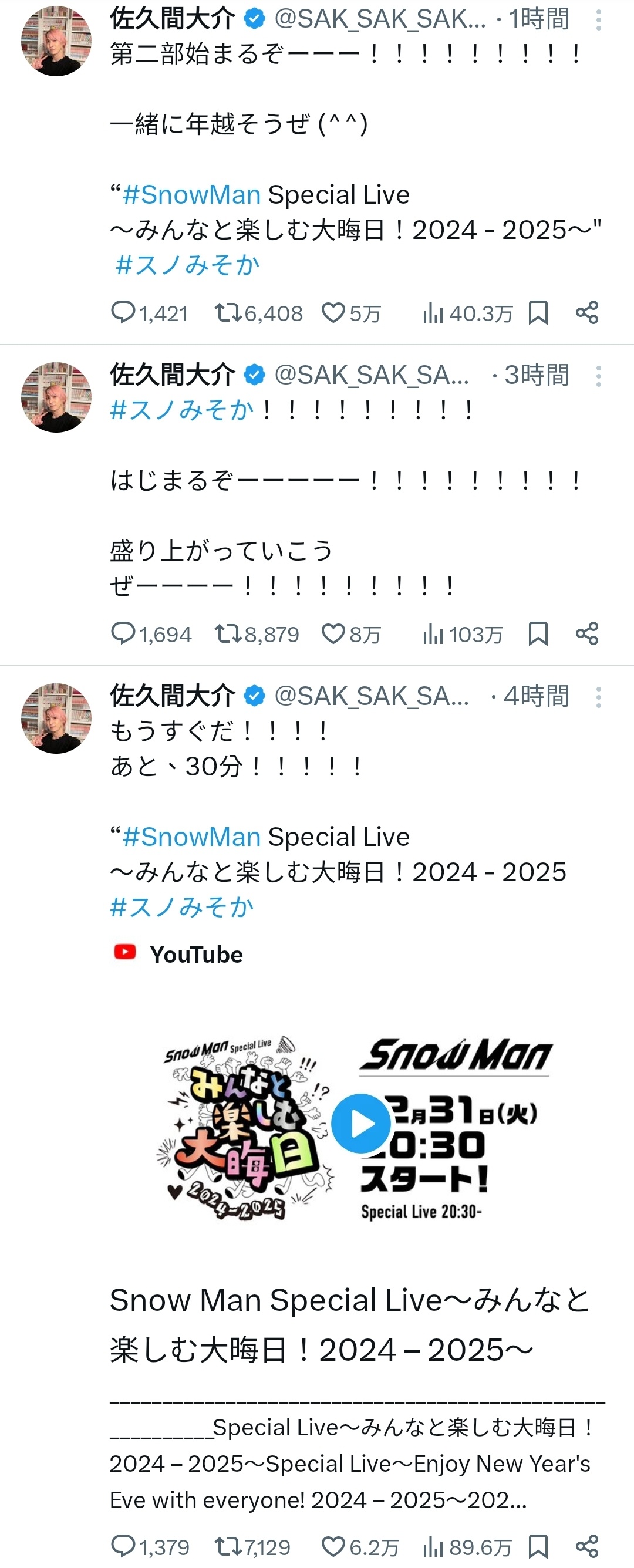
Task: Play the Snow Man YouTube video preview
Action: tap(362, 1124)
